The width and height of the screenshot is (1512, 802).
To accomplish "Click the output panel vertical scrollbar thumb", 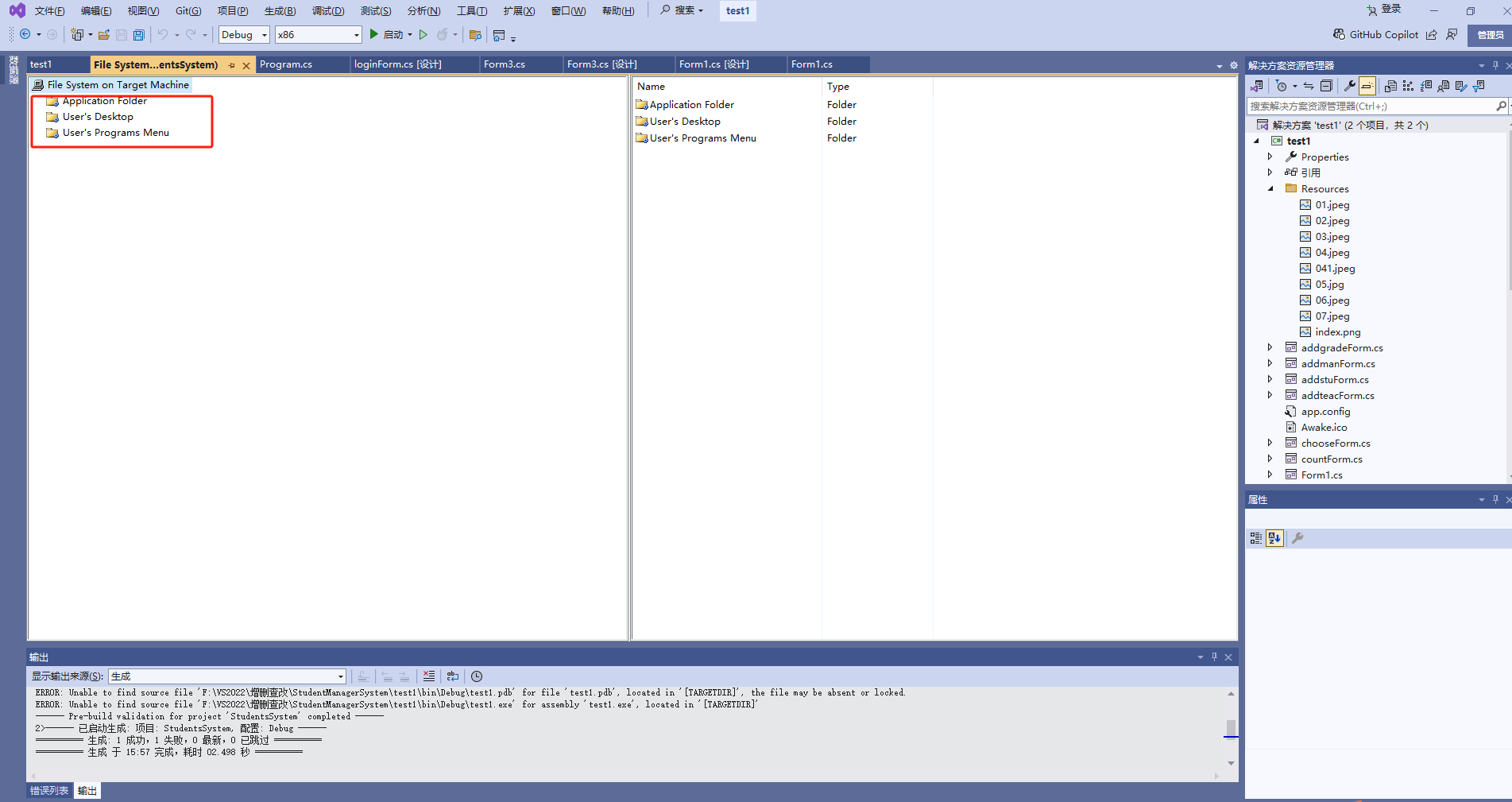I will (x=1231, y=728).
